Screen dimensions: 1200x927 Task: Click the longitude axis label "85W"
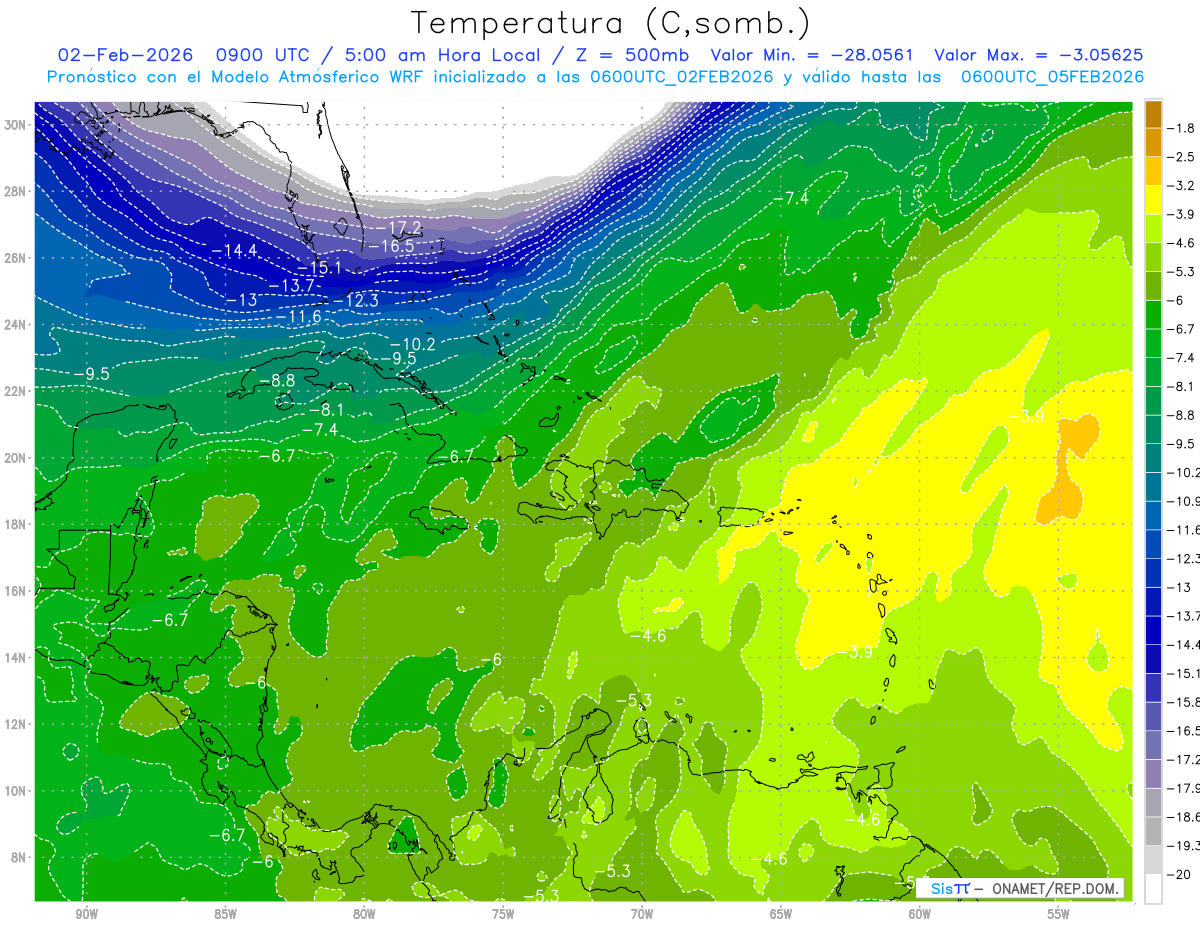click(x=225, y=914)
